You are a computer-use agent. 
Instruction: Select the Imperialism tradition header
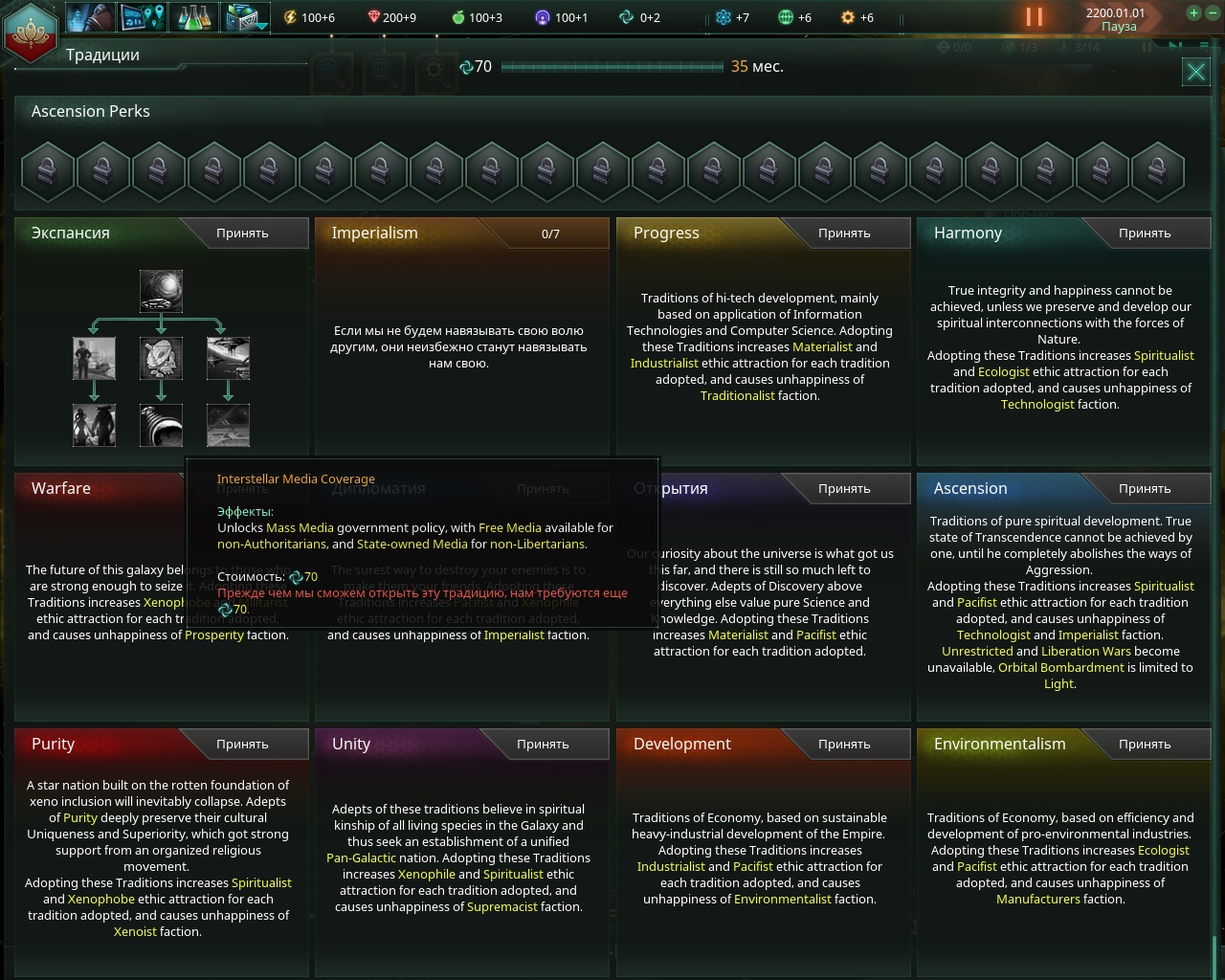375,233
